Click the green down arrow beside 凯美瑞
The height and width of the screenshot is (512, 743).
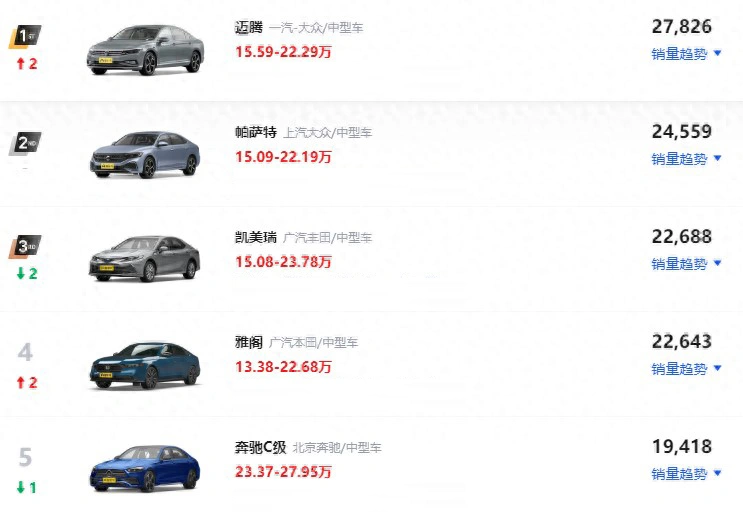click(x=20, y=273)
